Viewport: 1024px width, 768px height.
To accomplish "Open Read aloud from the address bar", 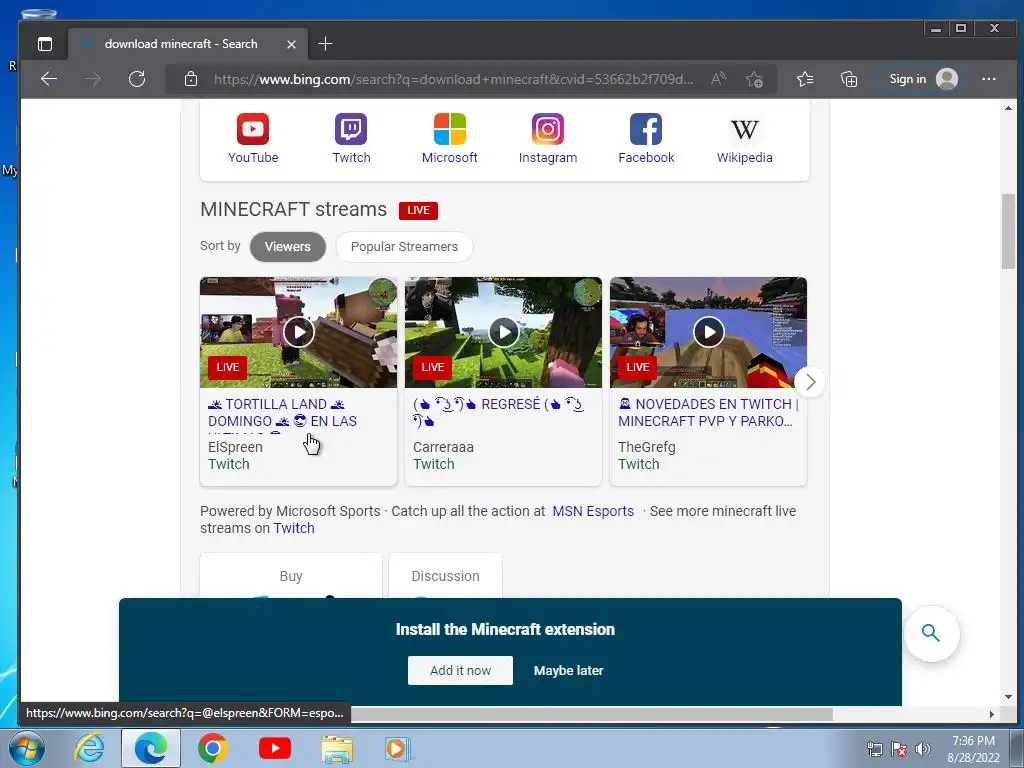I will (x=718, y=79).
